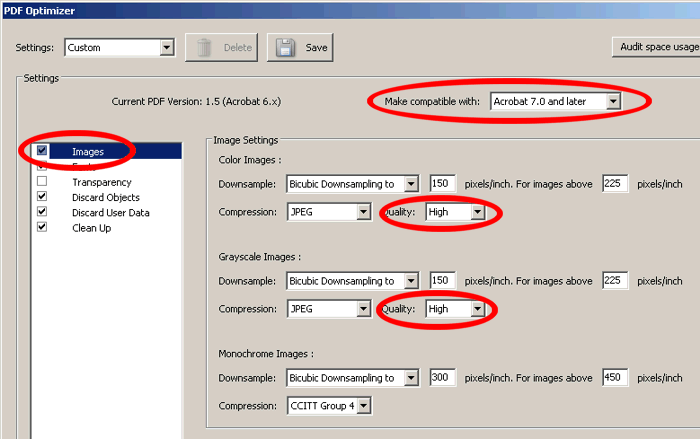
Task: Click Color Images downsample 150 field
Action: point(442,184)
